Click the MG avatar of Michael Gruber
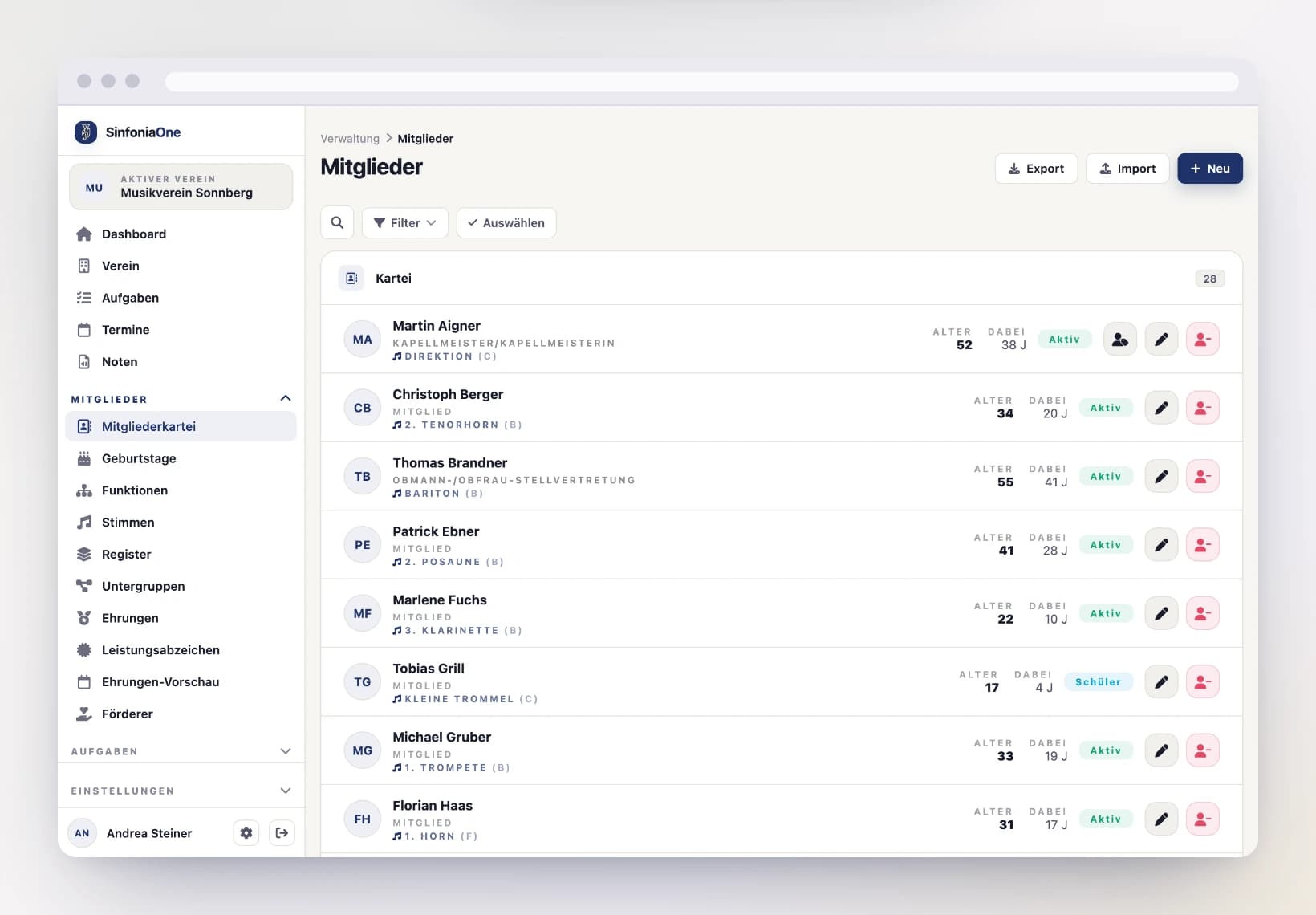 (x=363, y=750)
